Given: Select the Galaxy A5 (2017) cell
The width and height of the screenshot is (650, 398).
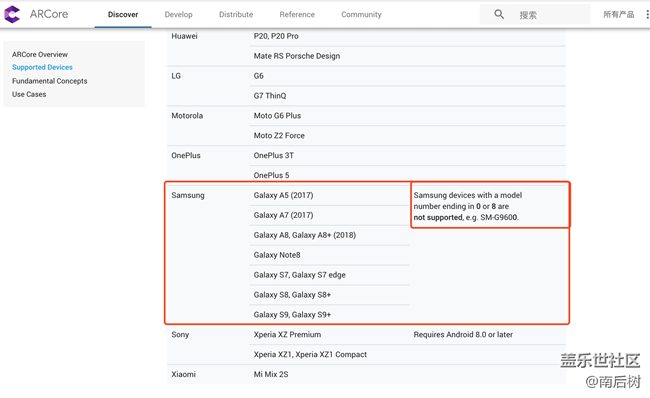Looking at the screenshot, I should [x=284, y=195].
